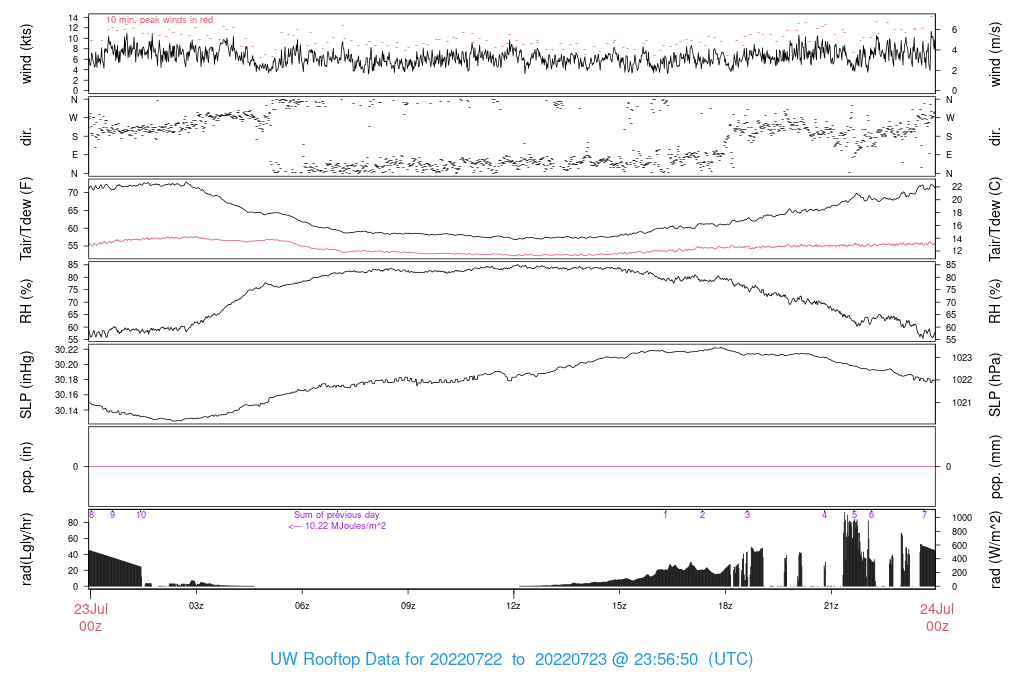Viewport: 1024px width, 700px height.
Task: Click the '06z' time tick label
Action: 302,606
